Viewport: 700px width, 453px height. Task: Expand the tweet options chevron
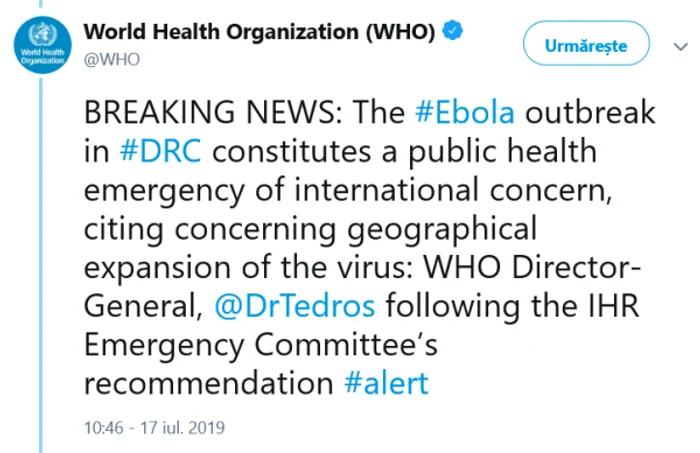coord(680,46)
